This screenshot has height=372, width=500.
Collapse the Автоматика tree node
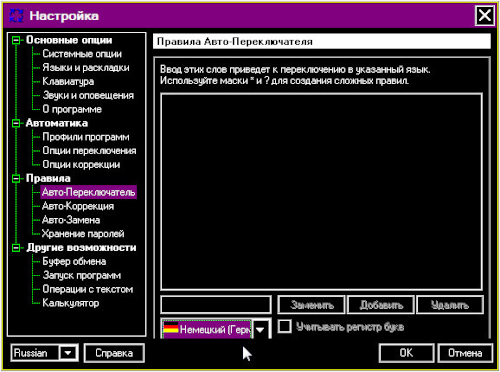coord(16,123)
